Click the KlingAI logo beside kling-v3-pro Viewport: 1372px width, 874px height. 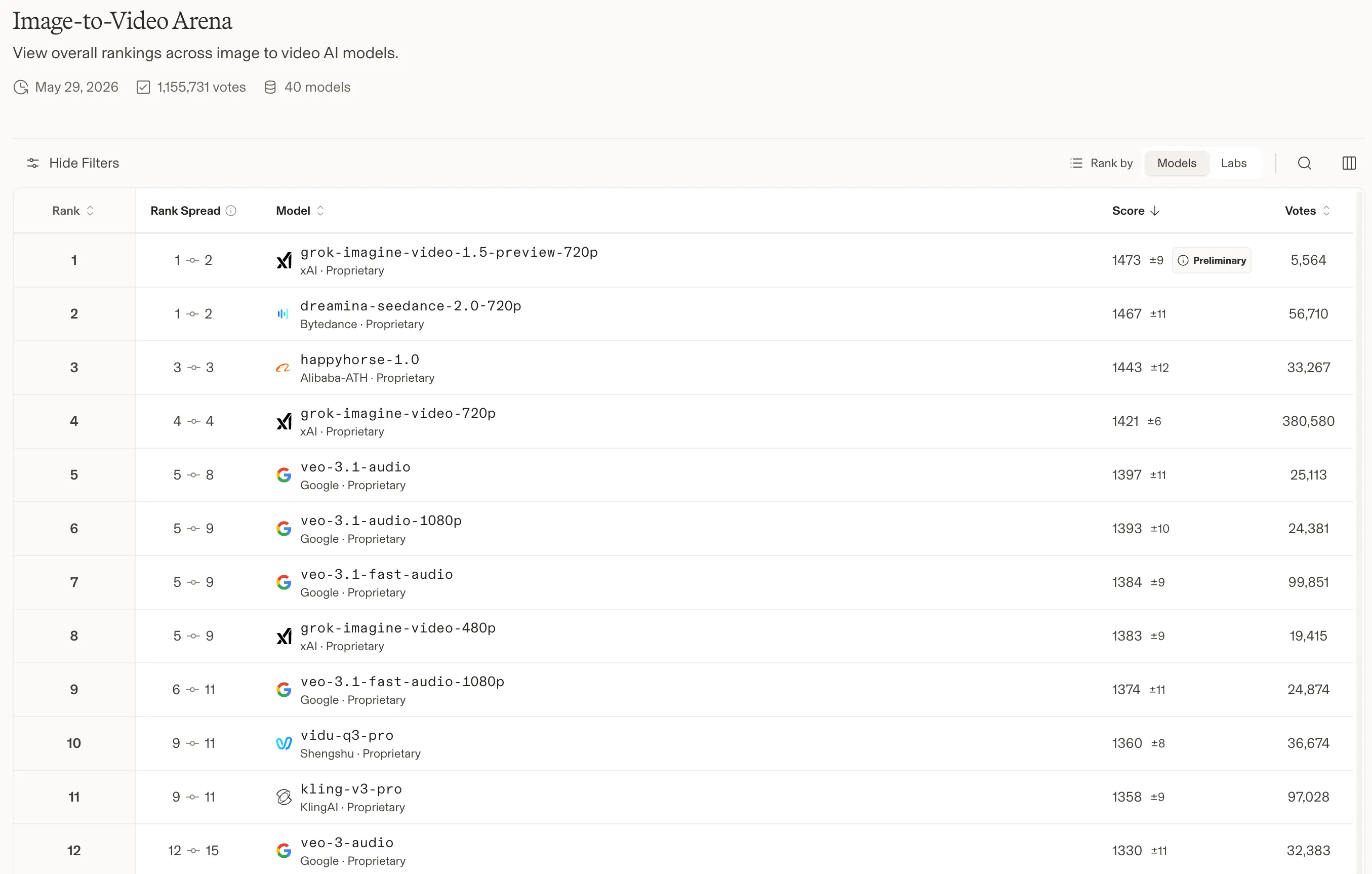pyautogui.click(x=284, y=797)
